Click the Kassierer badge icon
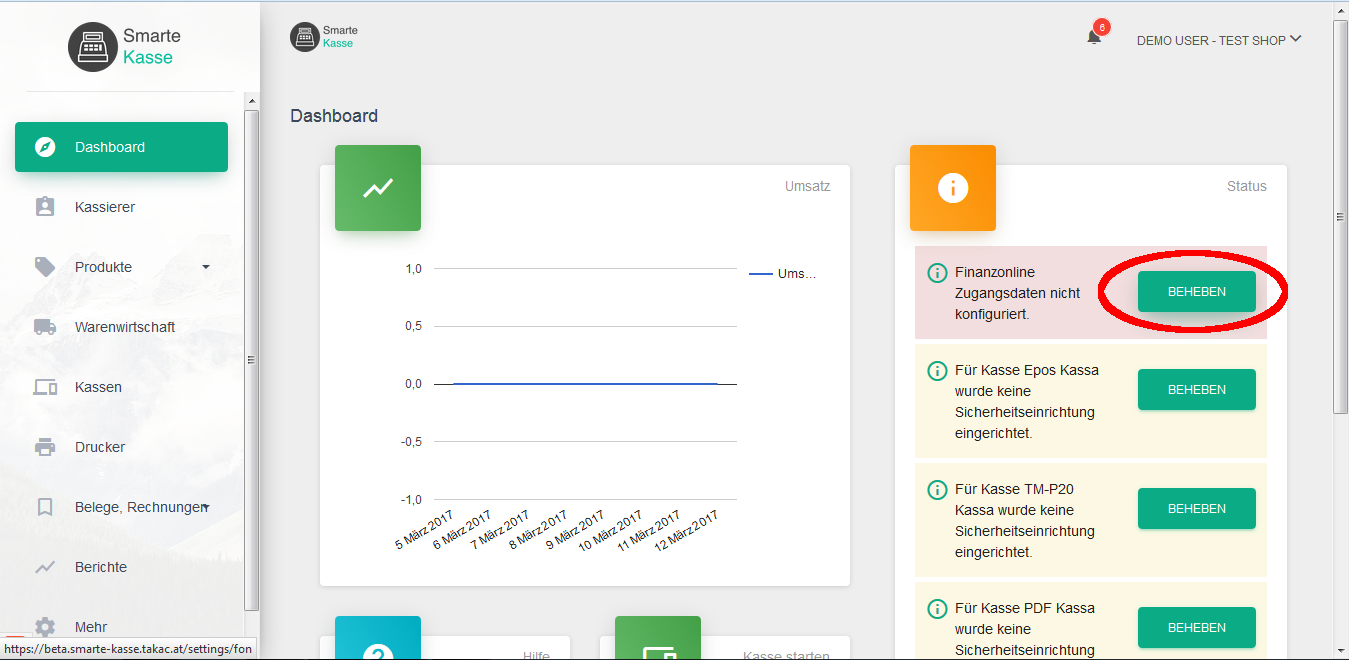 45,207
